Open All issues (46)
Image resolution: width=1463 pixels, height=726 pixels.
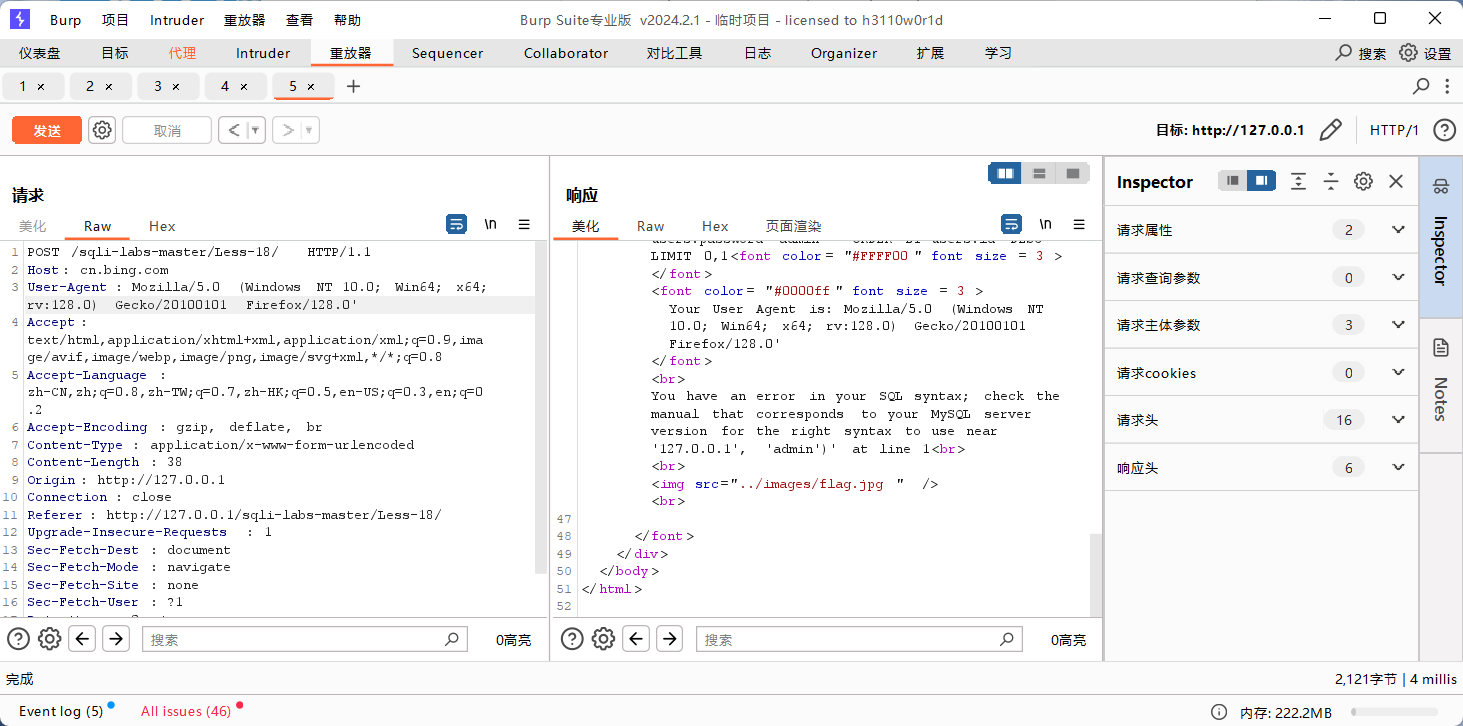[186, 711]
